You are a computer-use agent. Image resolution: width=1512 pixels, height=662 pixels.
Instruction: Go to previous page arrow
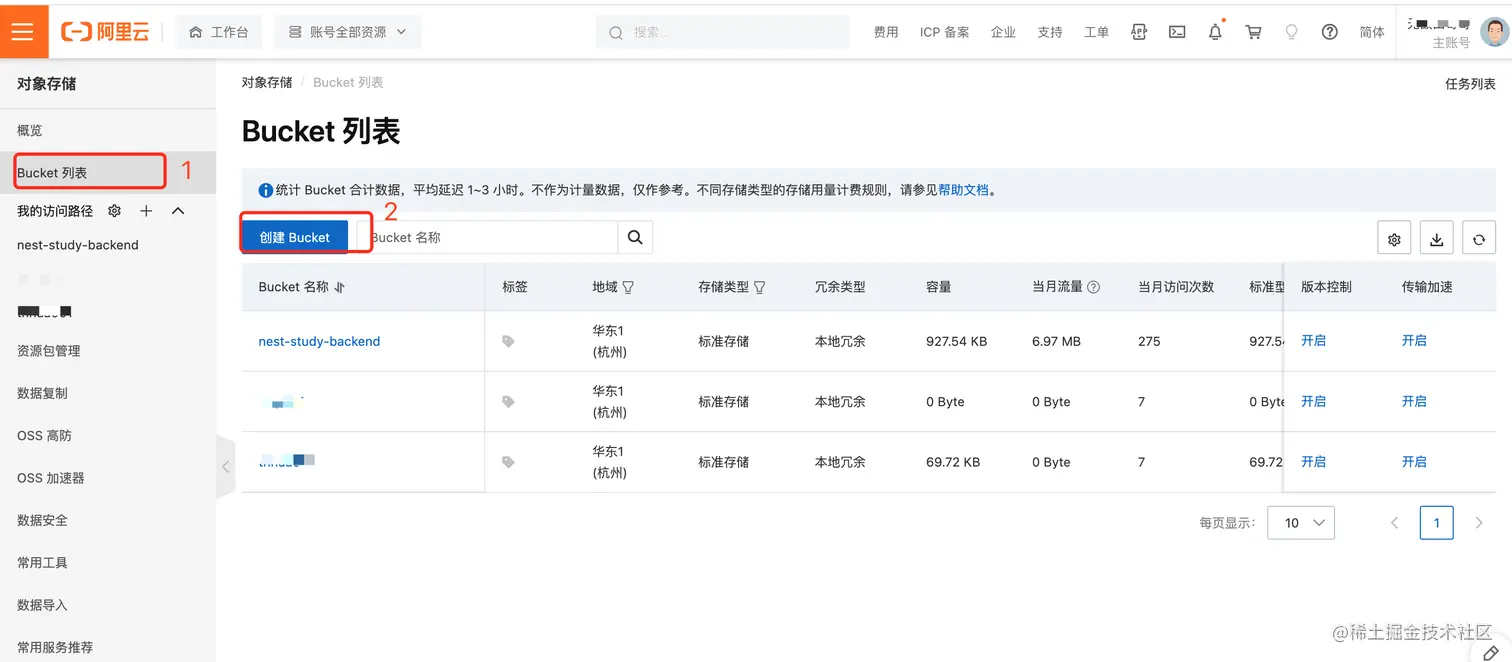1394,522
